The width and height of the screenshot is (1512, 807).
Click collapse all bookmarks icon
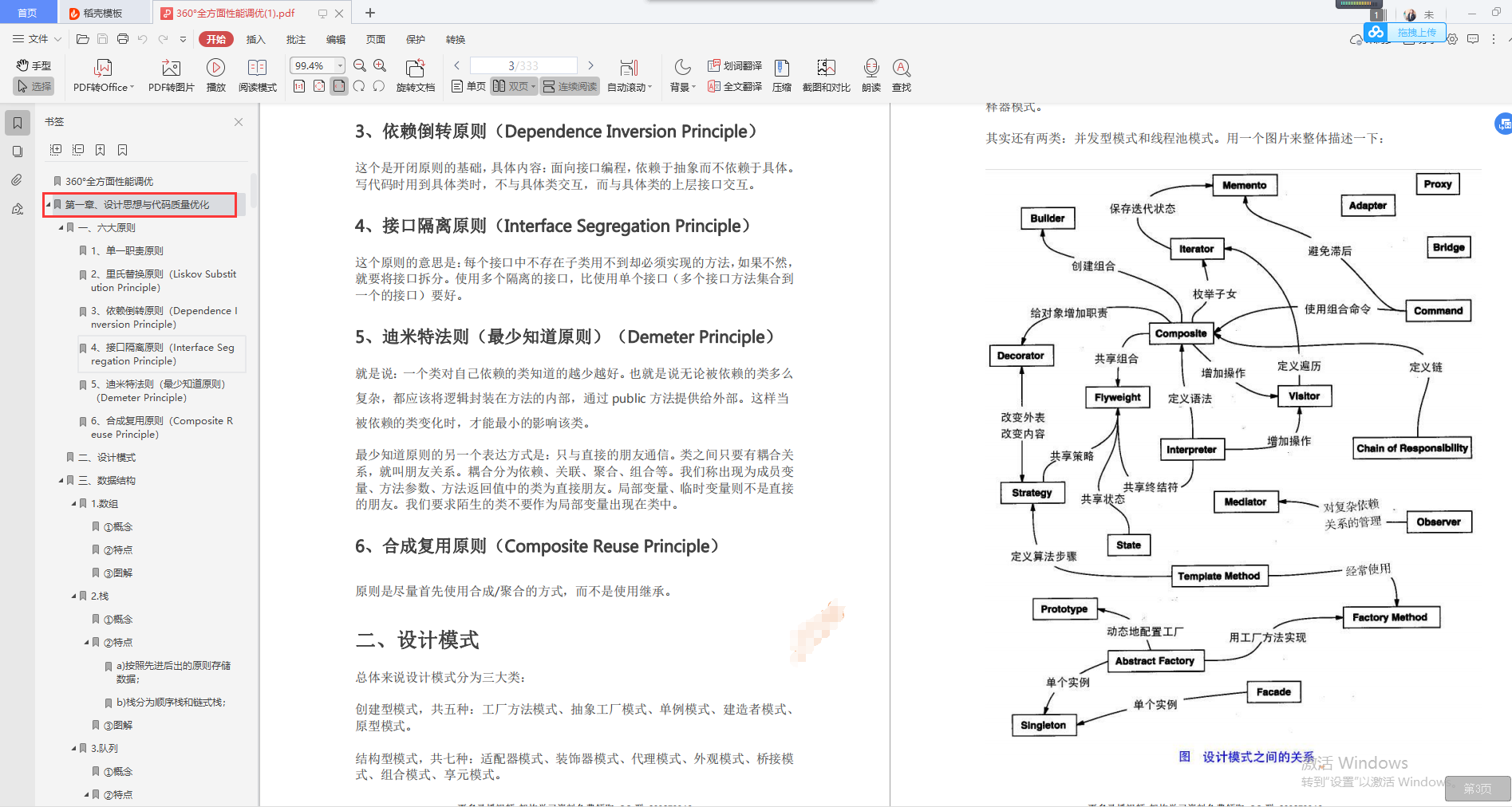[x=78, y=150]
